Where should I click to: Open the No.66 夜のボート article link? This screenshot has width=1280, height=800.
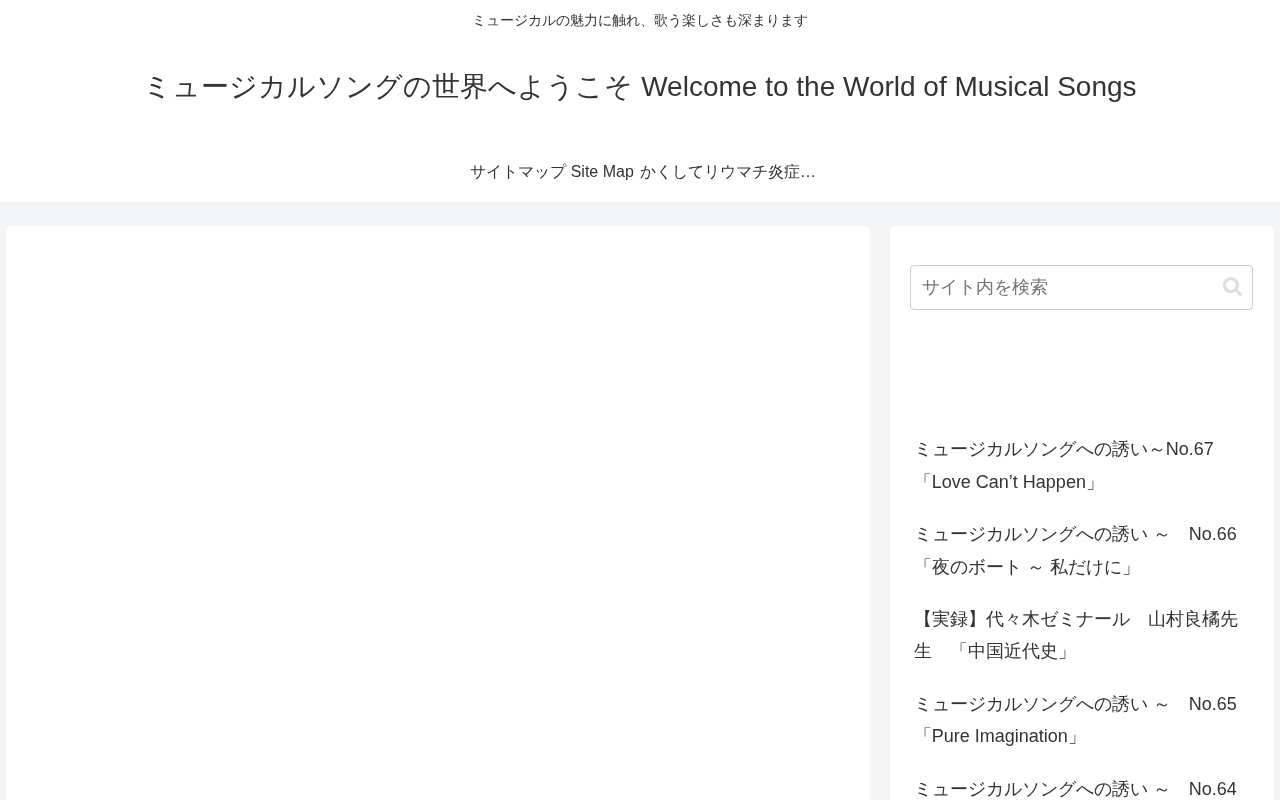1075,551
